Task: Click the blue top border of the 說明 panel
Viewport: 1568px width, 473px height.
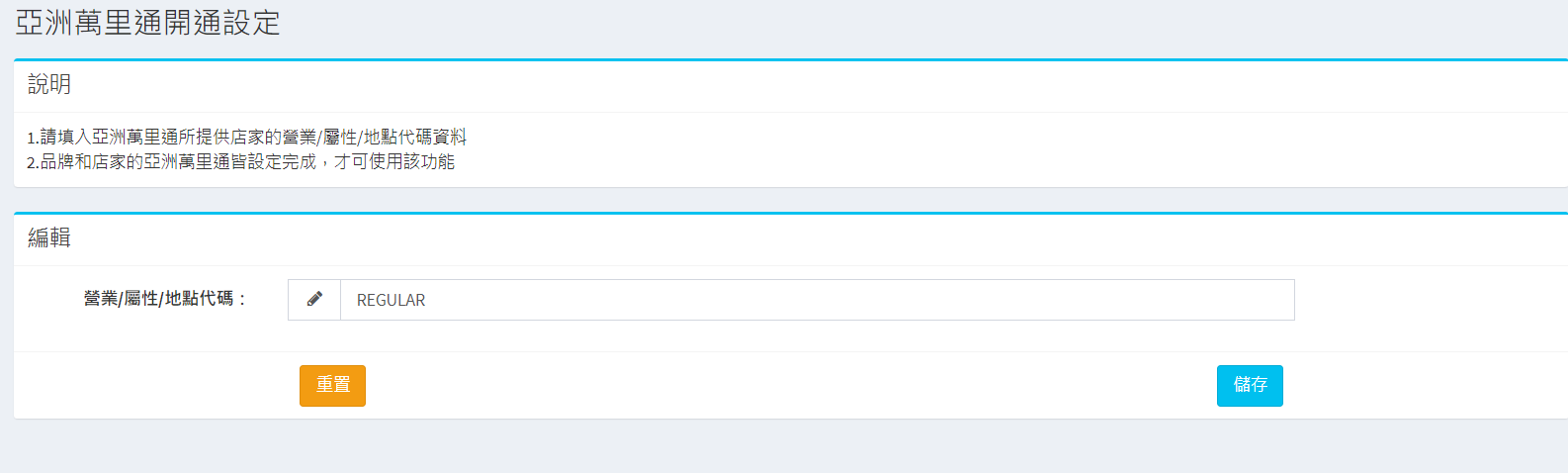Action: coord(791,60)
